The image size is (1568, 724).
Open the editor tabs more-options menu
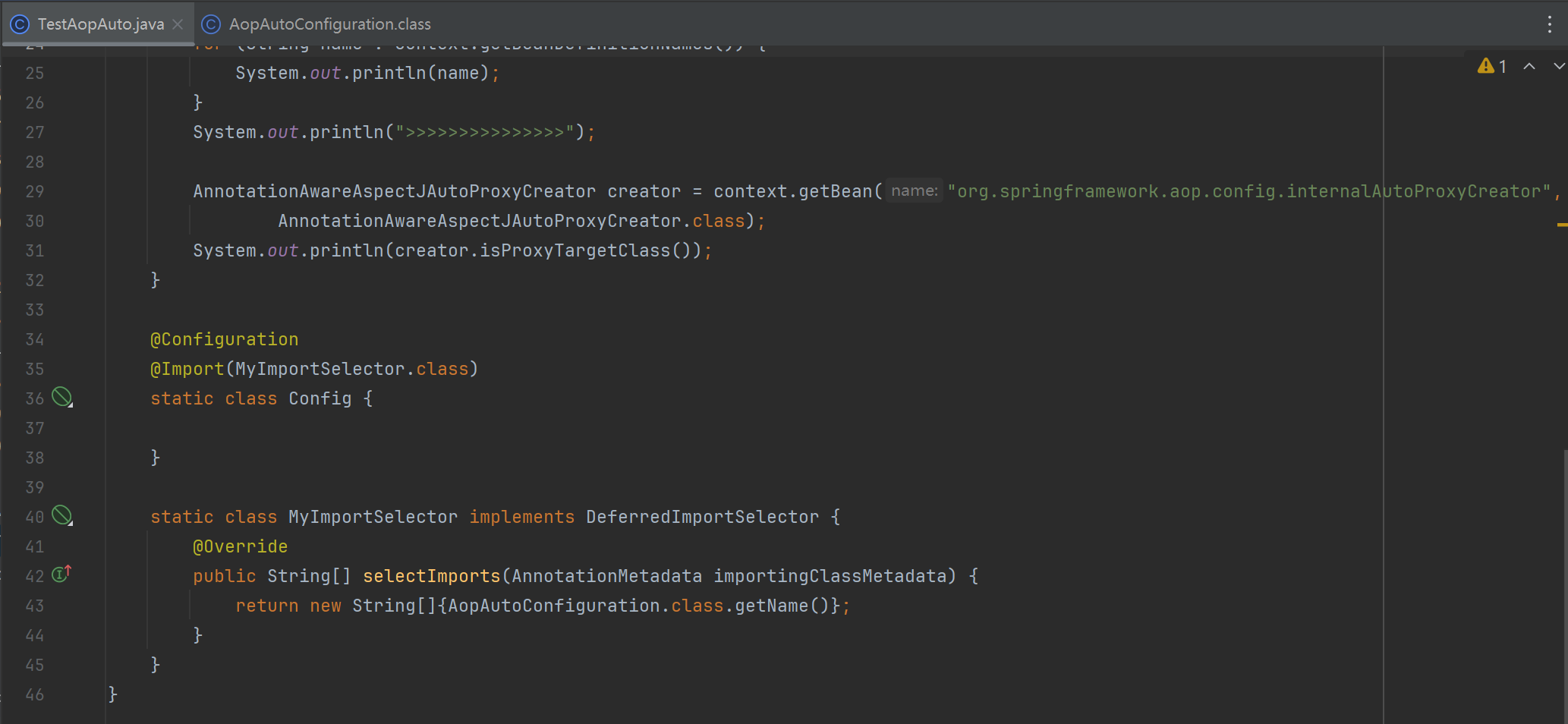click(x=1549, y=24)
